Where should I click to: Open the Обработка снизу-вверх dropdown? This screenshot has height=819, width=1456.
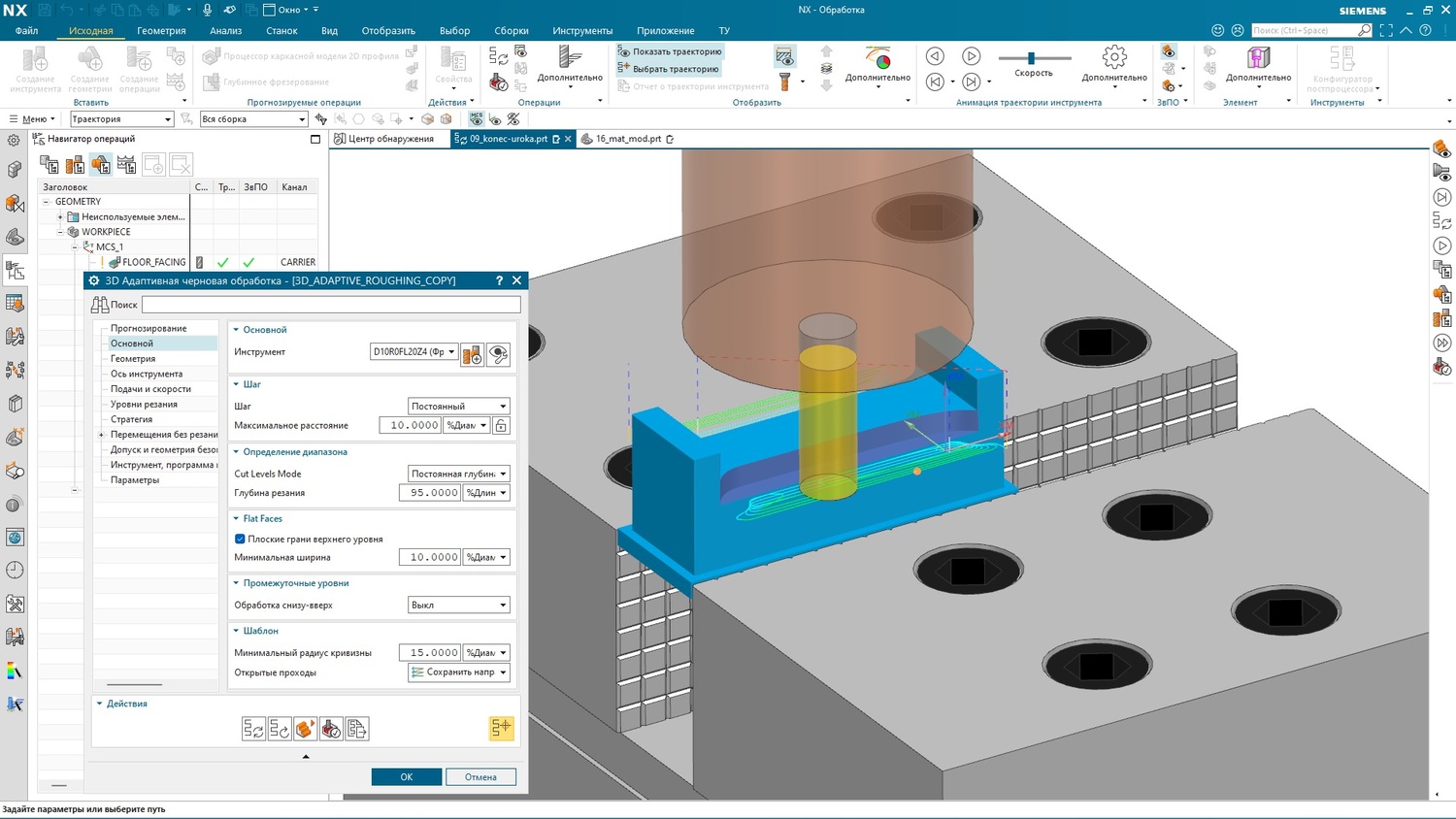[458, 606]
